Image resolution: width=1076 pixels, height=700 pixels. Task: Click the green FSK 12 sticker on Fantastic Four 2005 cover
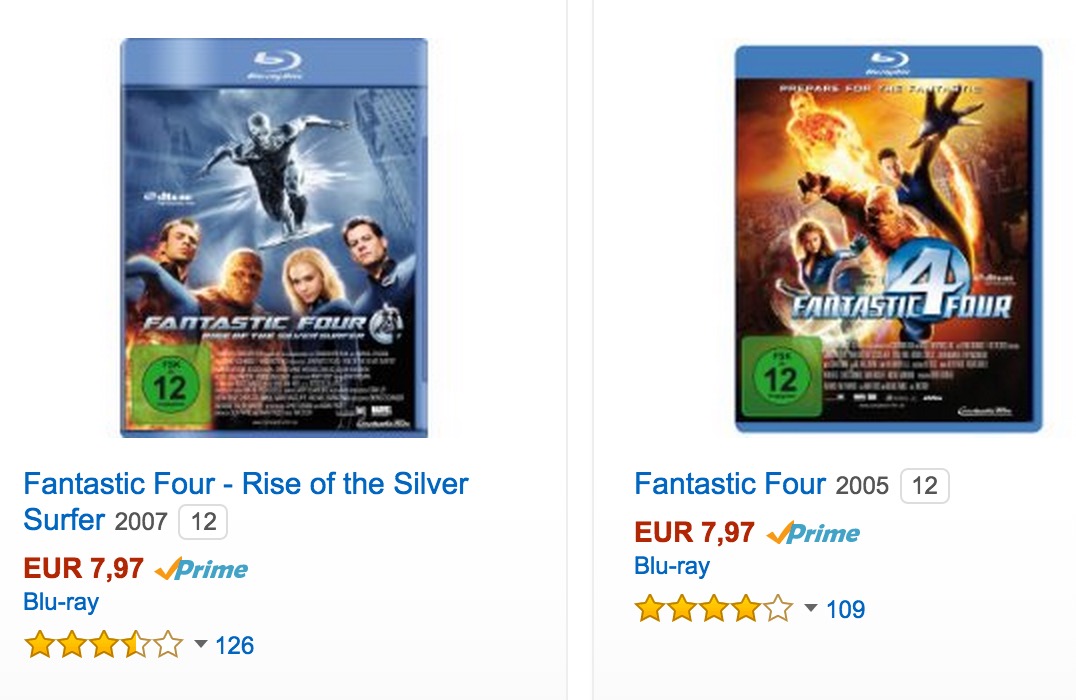[780, 377]
